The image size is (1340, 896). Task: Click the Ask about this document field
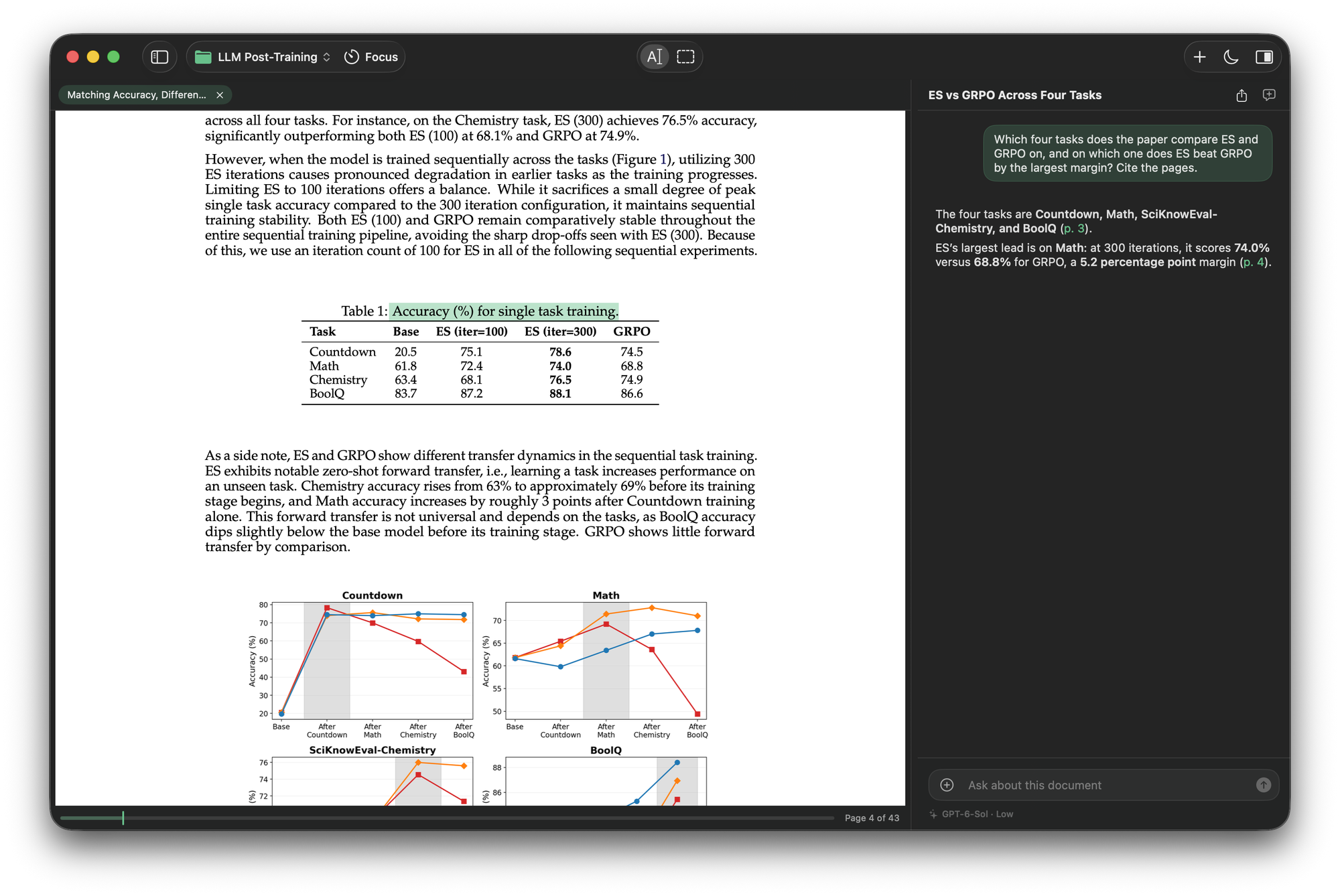click(1103, 785)
